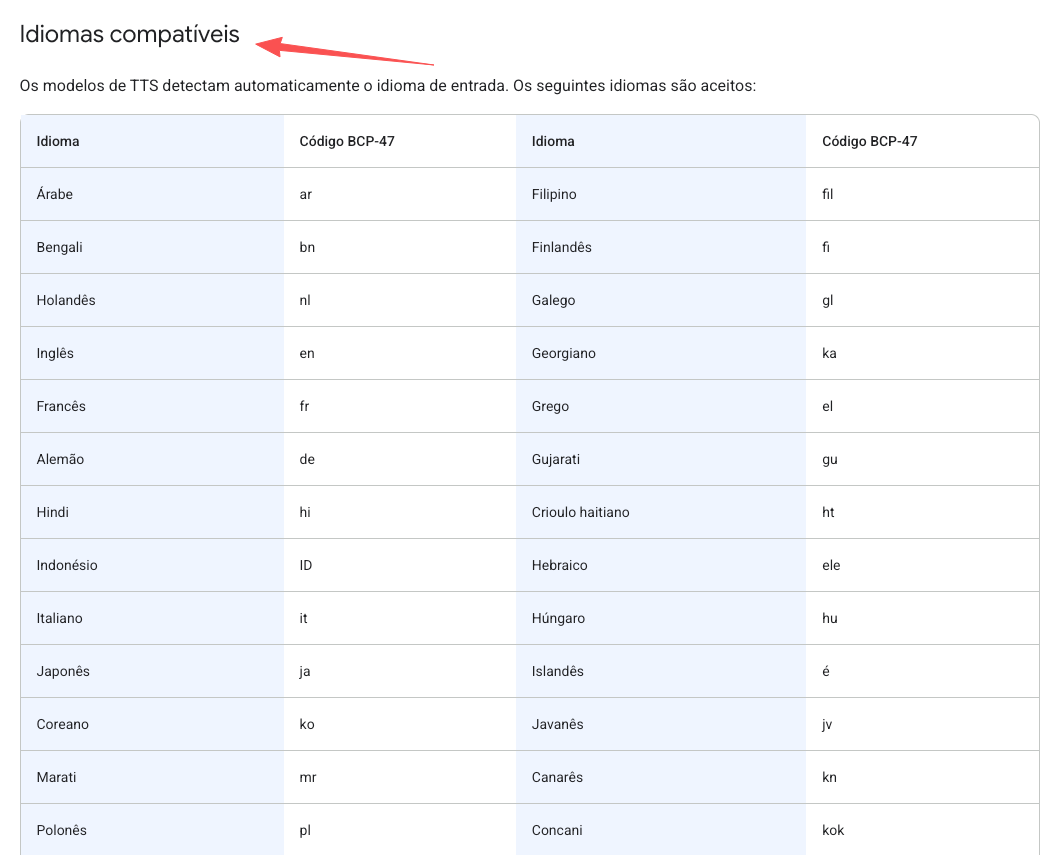
Task: Select the 'Húngaro' cell
Action: (x=661, y=619)
